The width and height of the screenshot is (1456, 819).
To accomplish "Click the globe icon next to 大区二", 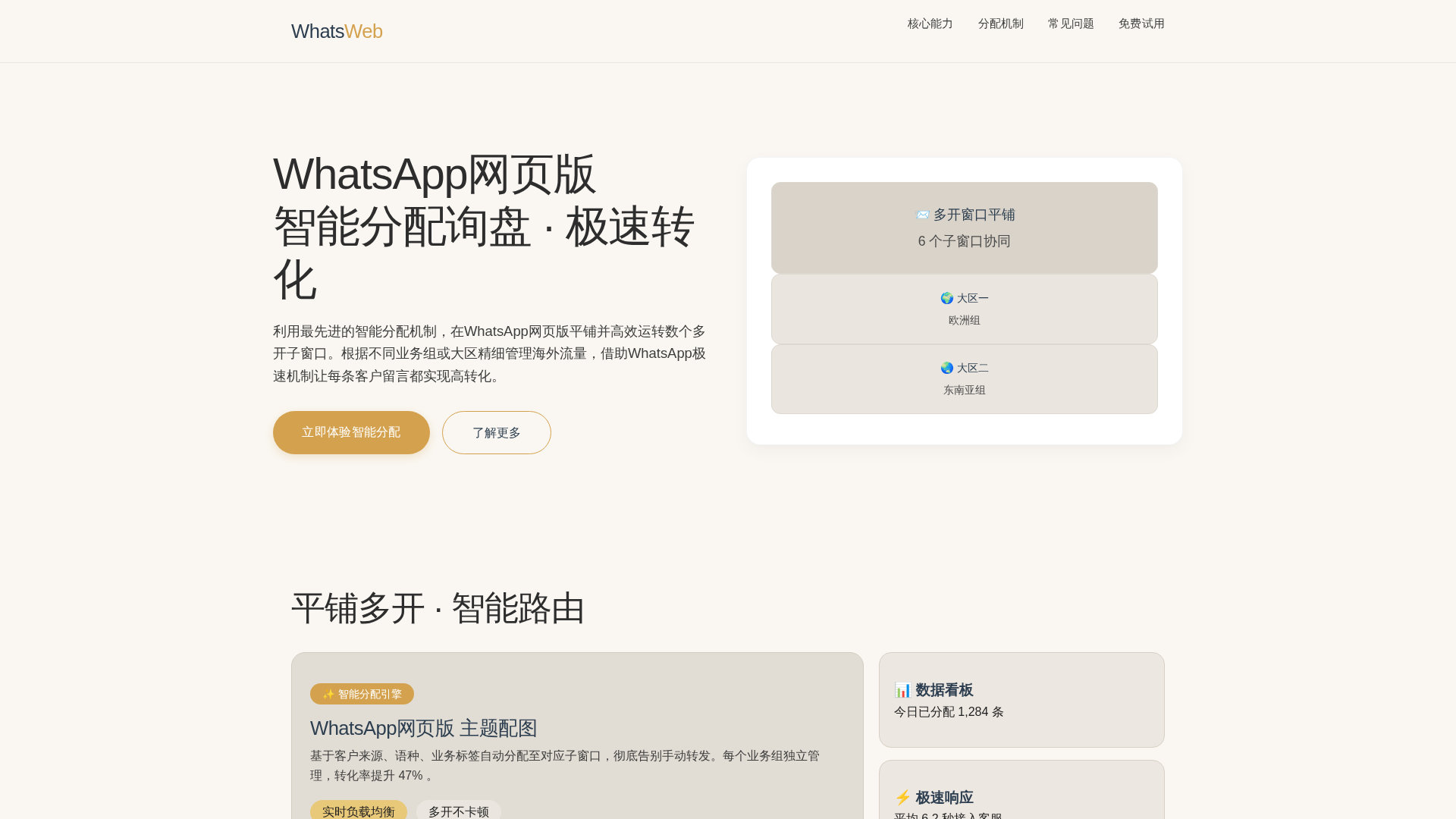I will coord(947,369).
